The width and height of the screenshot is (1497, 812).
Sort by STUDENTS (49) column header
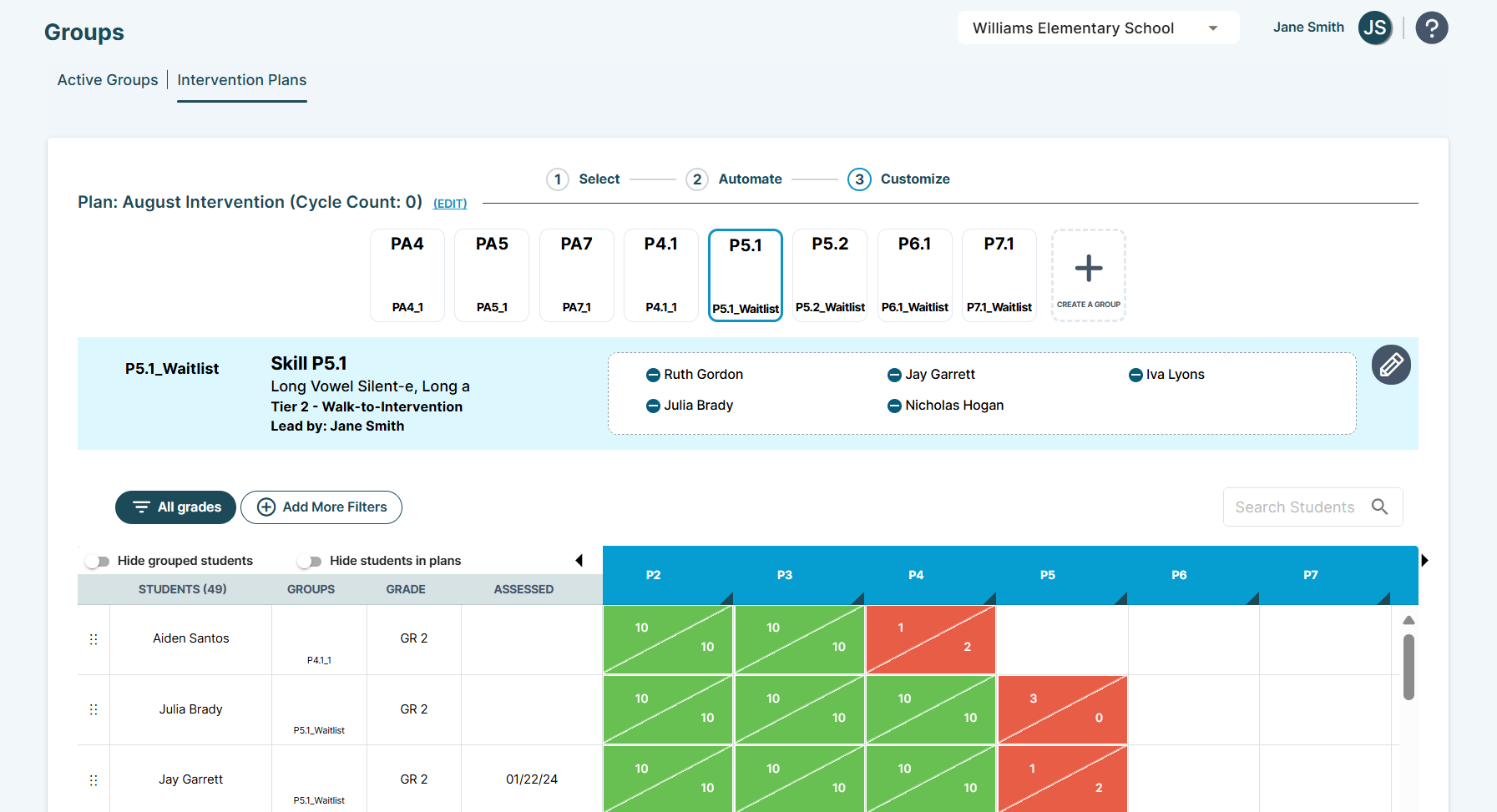[183, 589]
